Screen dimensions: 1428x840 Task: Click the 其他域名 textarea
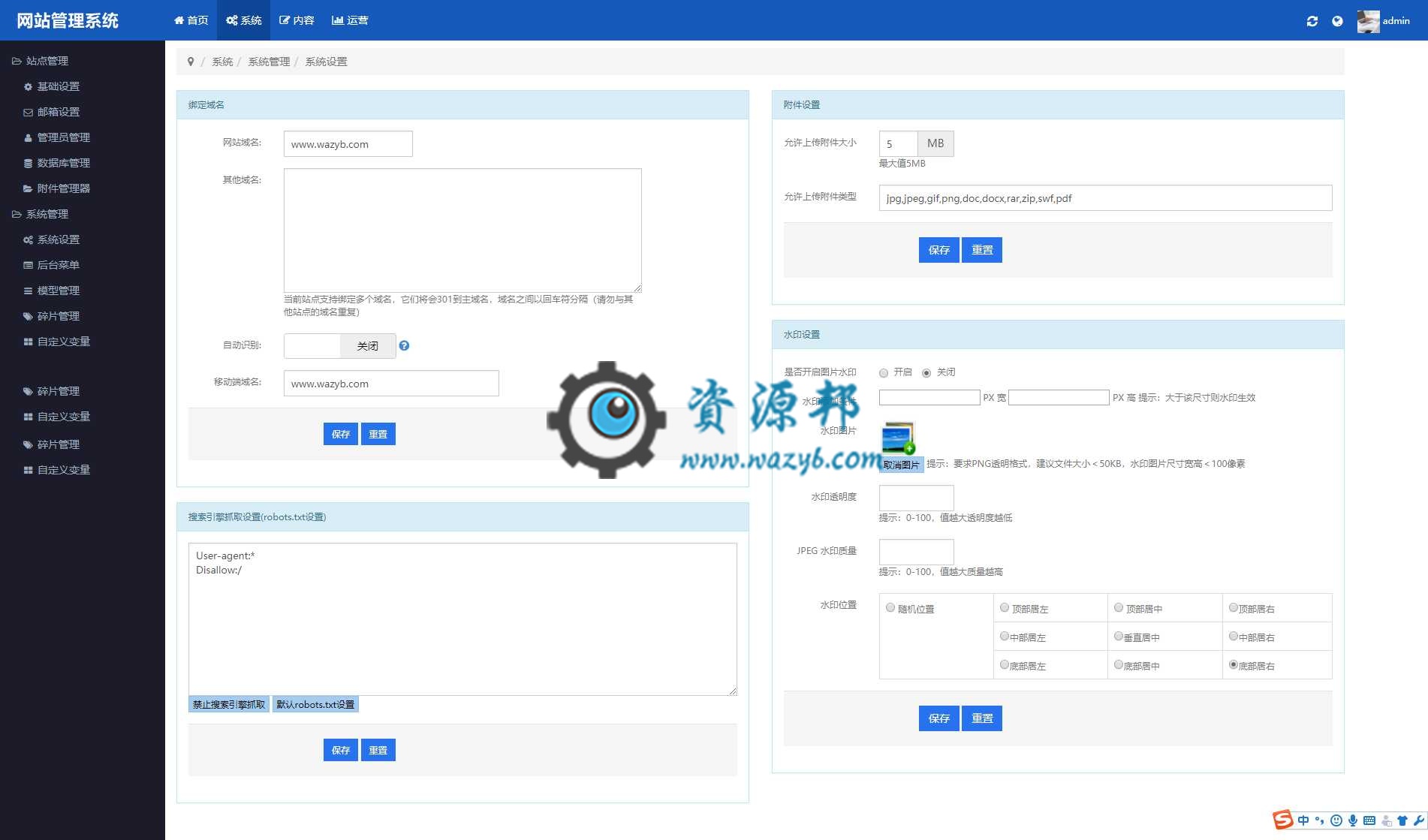click(462, 230)
